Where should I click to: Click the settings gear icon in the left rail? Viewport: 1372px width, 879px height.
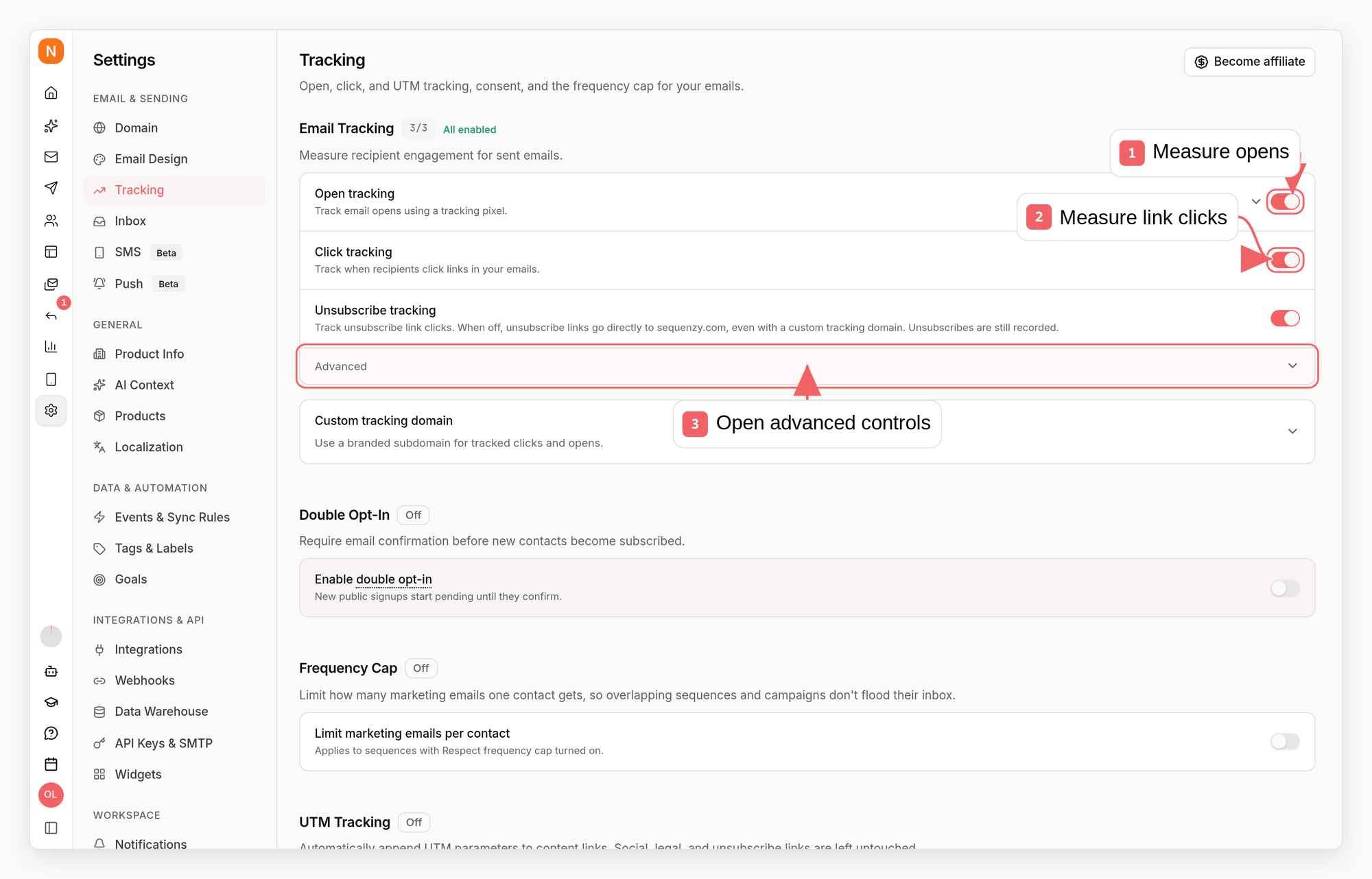pos(51,411)
